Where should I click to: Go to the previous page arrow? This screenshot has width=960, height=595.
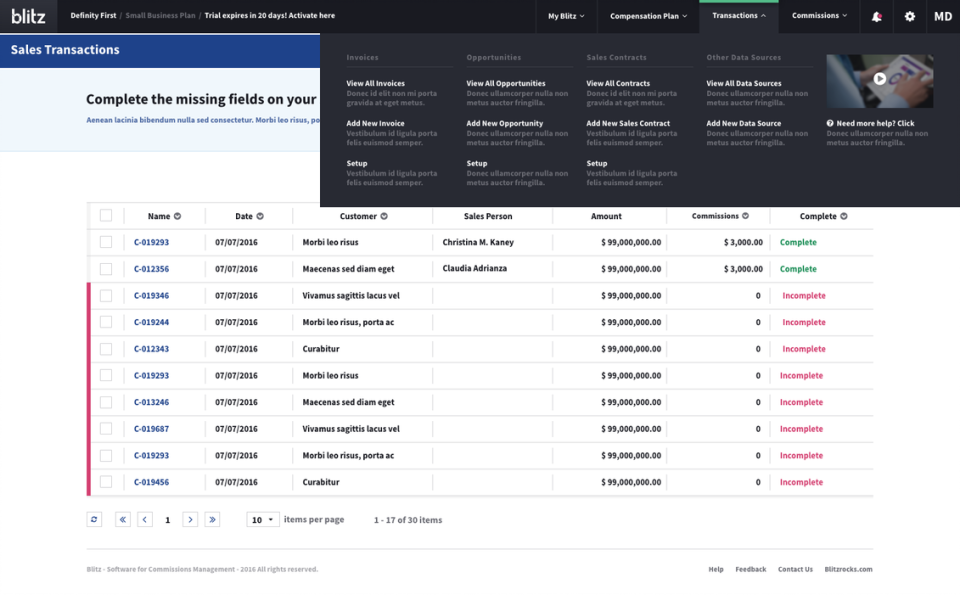(145, 520)
